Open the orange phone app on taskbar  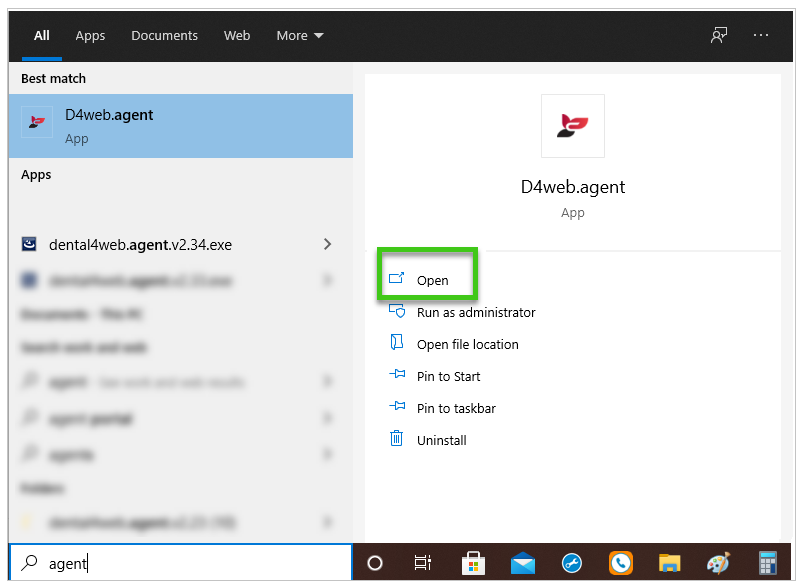(x=621, y=563)
